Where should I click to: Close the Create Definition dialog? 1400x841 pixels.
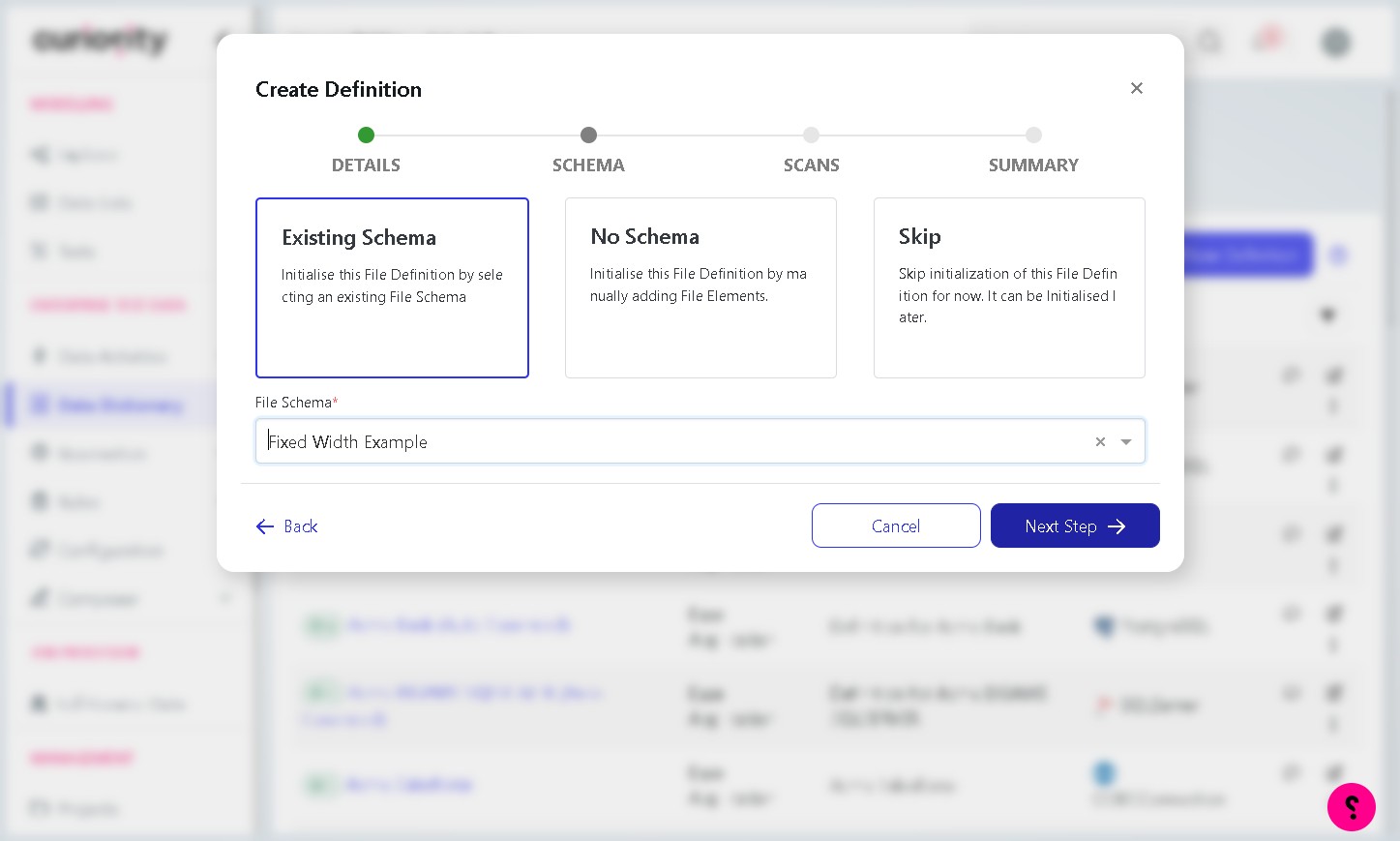pyautogui.click(x=1137, y=88)
